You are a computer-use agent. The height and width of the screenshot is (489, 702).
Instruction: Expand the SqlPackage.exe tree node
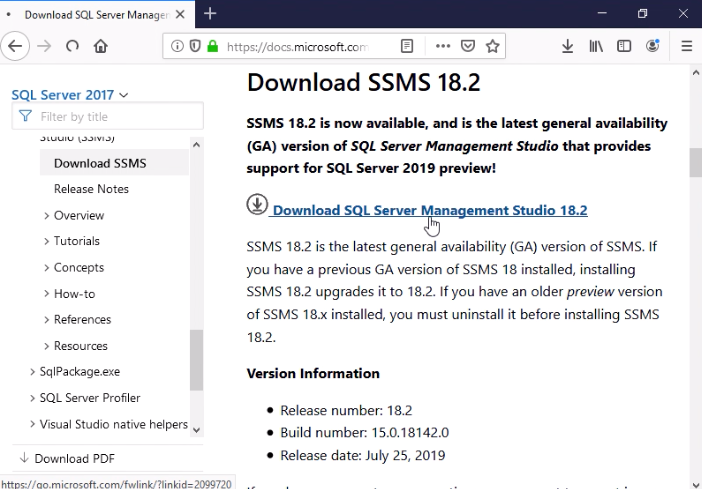click(x=32, y=372)
